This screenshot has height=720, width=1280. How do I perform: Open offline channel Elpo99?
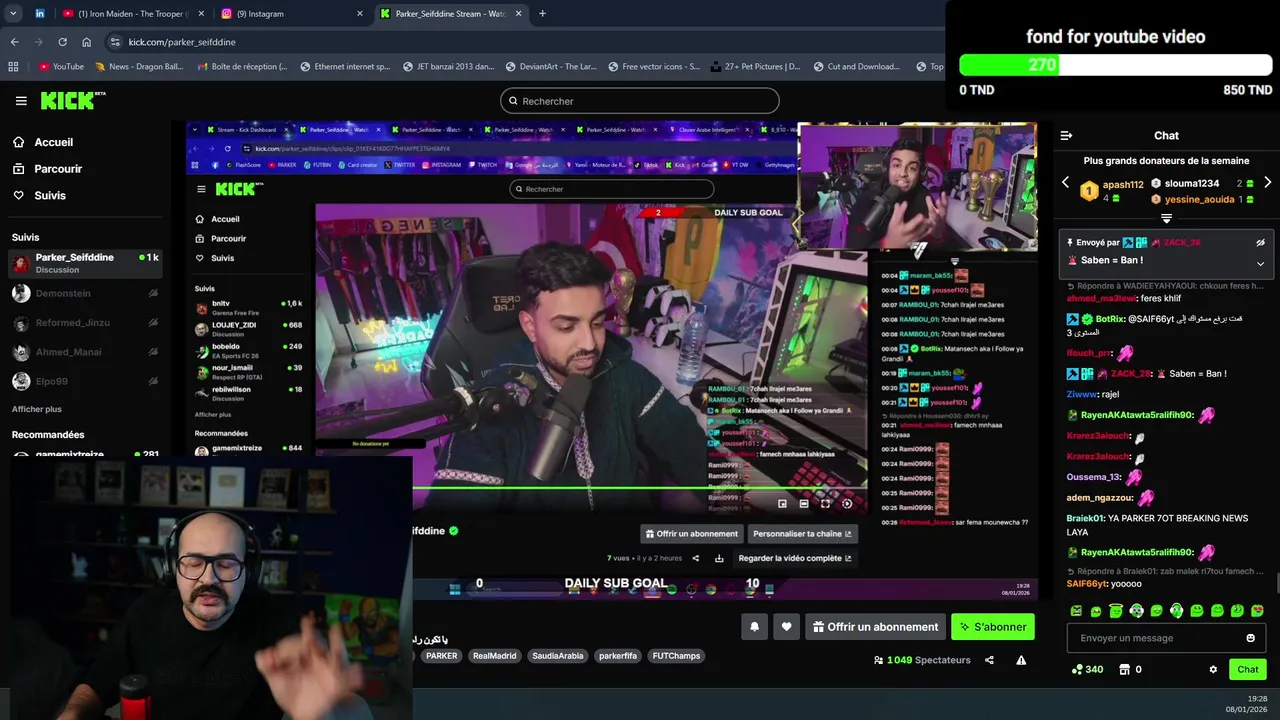[x=84, y=381]
